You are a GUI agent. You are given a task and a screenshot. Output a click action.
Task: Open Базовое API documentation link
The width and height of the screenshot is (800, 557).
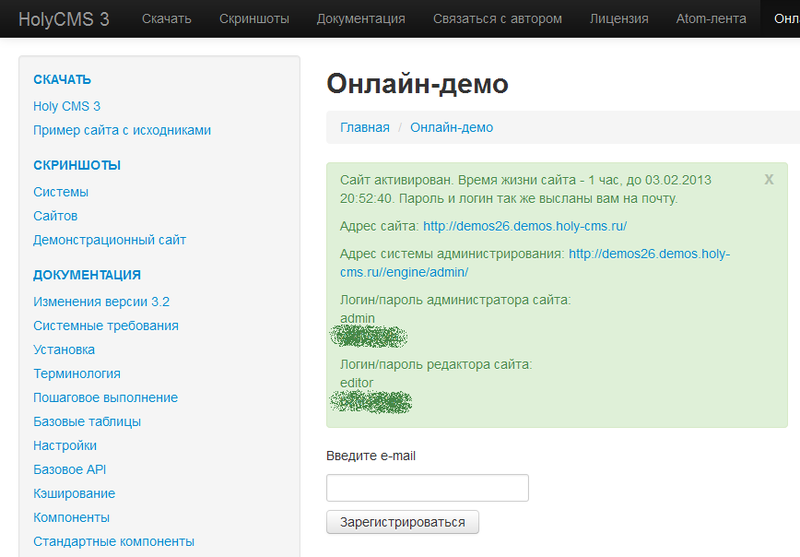(69, 469)
